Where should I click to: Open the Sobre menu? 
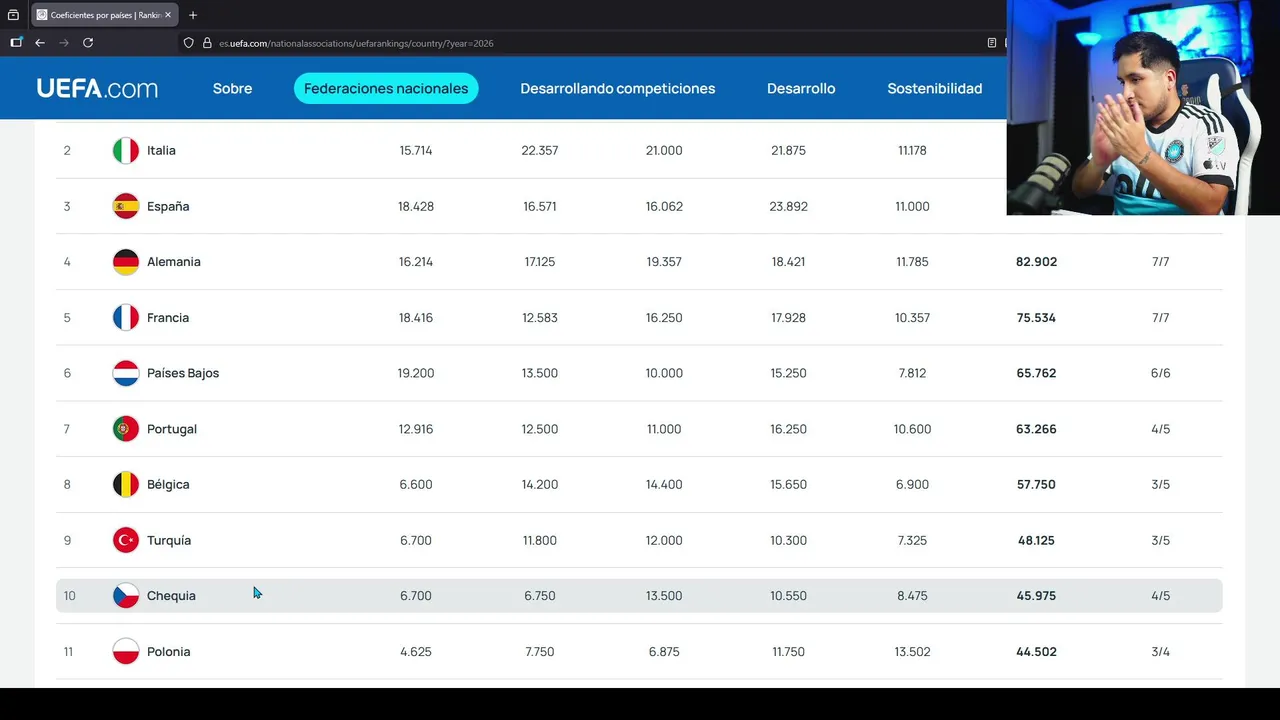232,88
